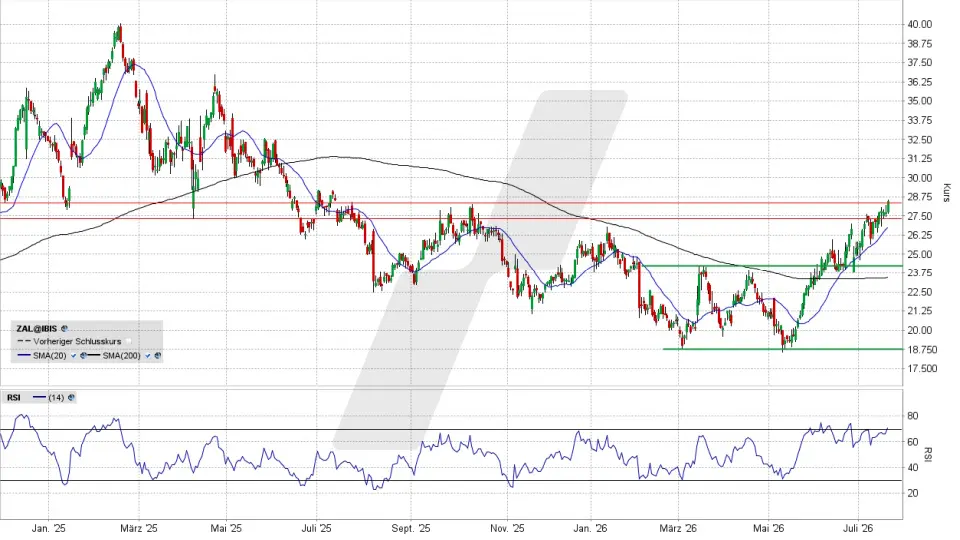960x540 pixels.
Task: Click the Jan. '26 date label
Action: click(591, 528)
